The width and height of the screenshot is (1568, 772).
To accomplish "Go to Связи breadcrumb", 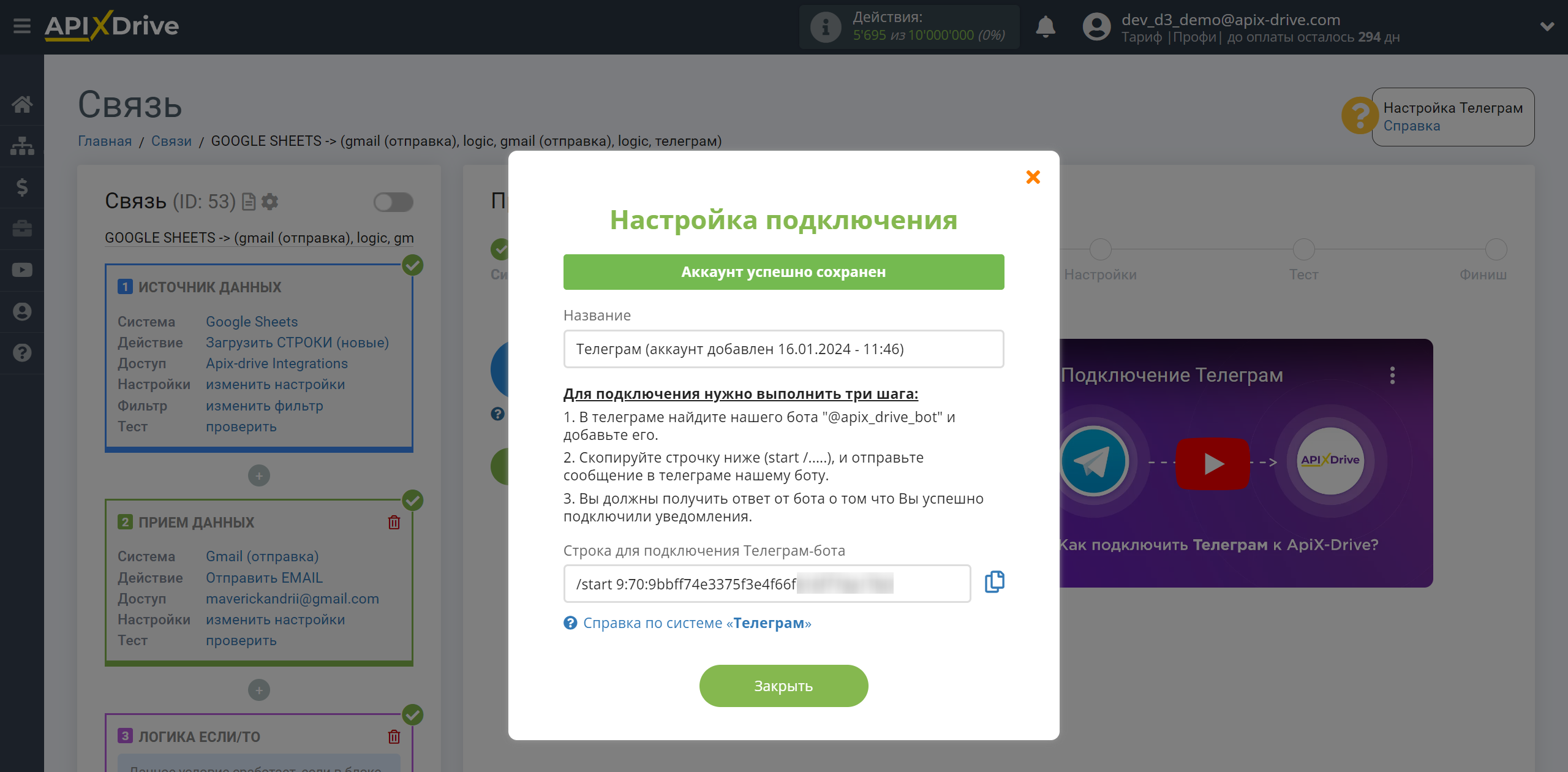I will pos(171,141).
